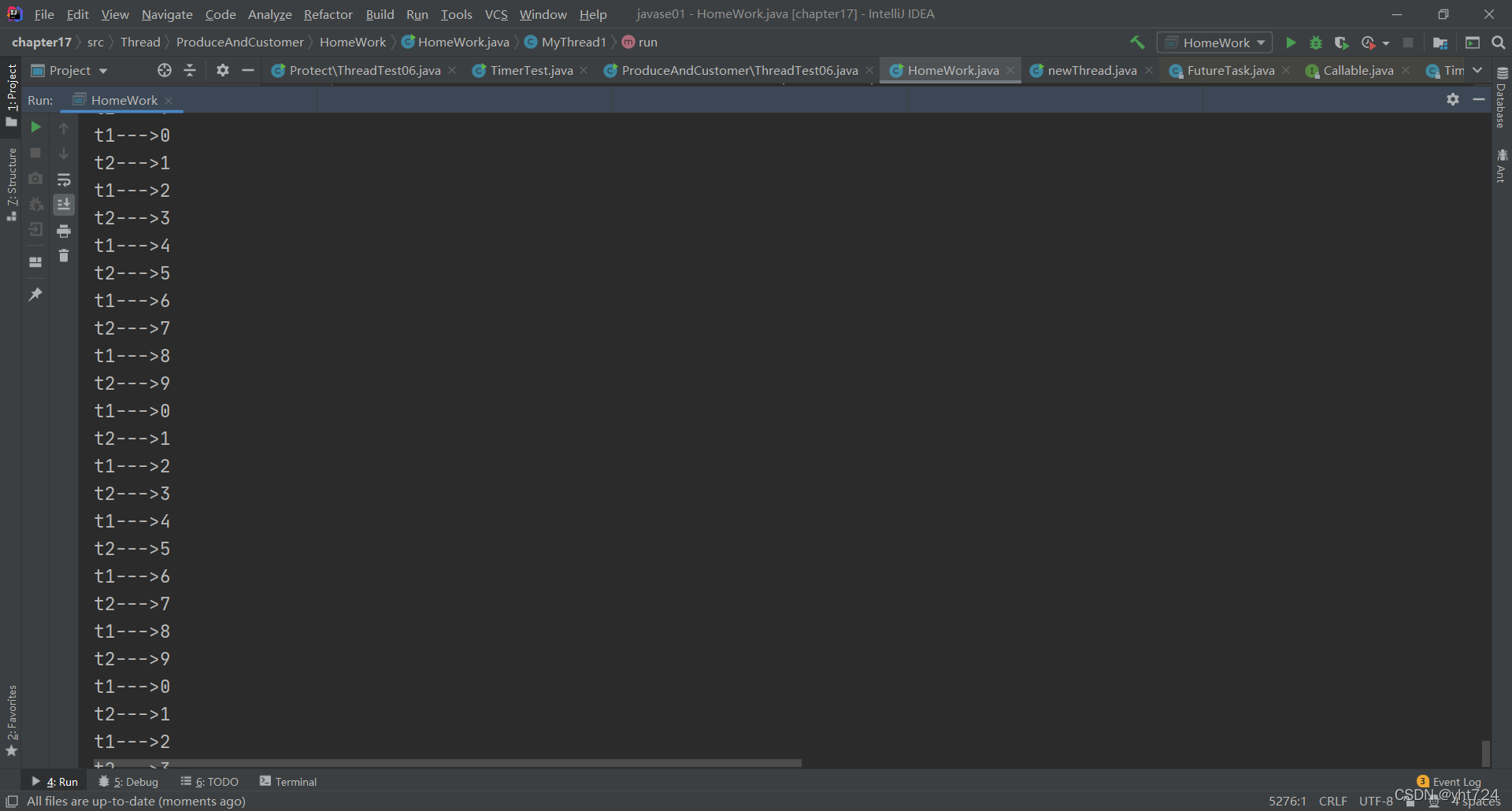
Task: Click the Search Everywhere magnifier
Action: [x=1499, y=43]
